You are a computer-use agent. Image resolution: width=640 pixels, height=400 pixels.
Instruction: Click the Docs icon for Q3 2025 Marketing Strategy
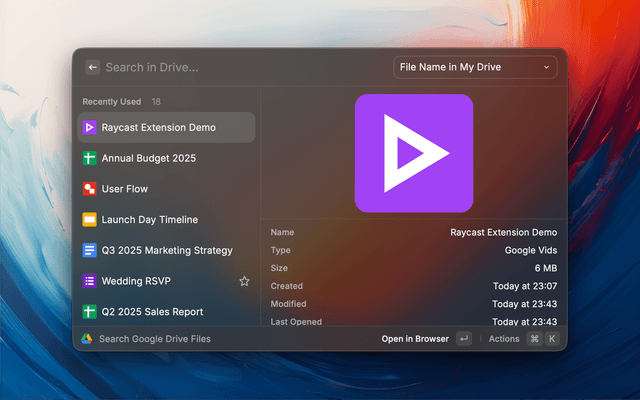coord(89,250)
